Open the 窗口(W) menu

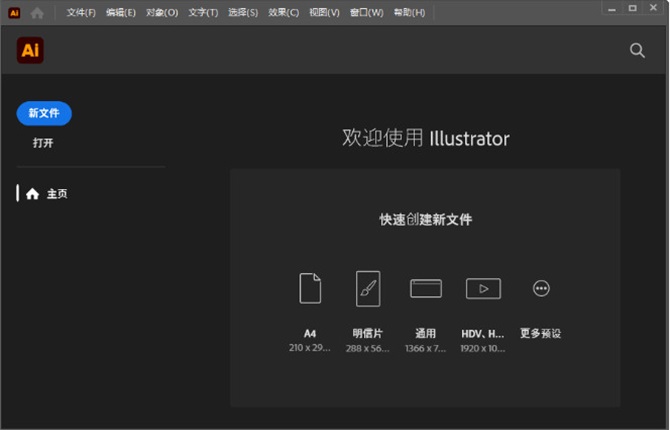(367, 13)
